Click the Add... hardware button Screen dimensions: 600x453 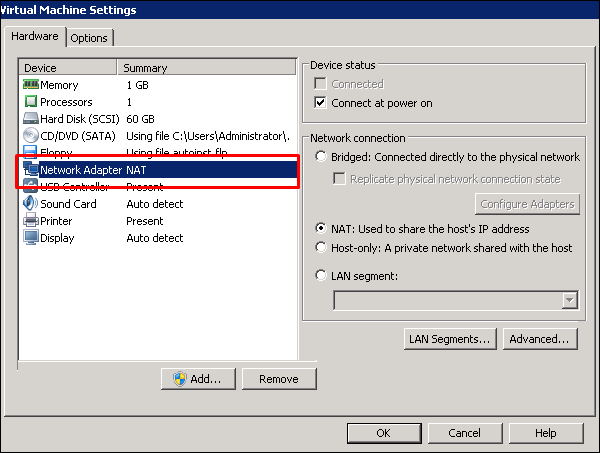click(197, 379)
